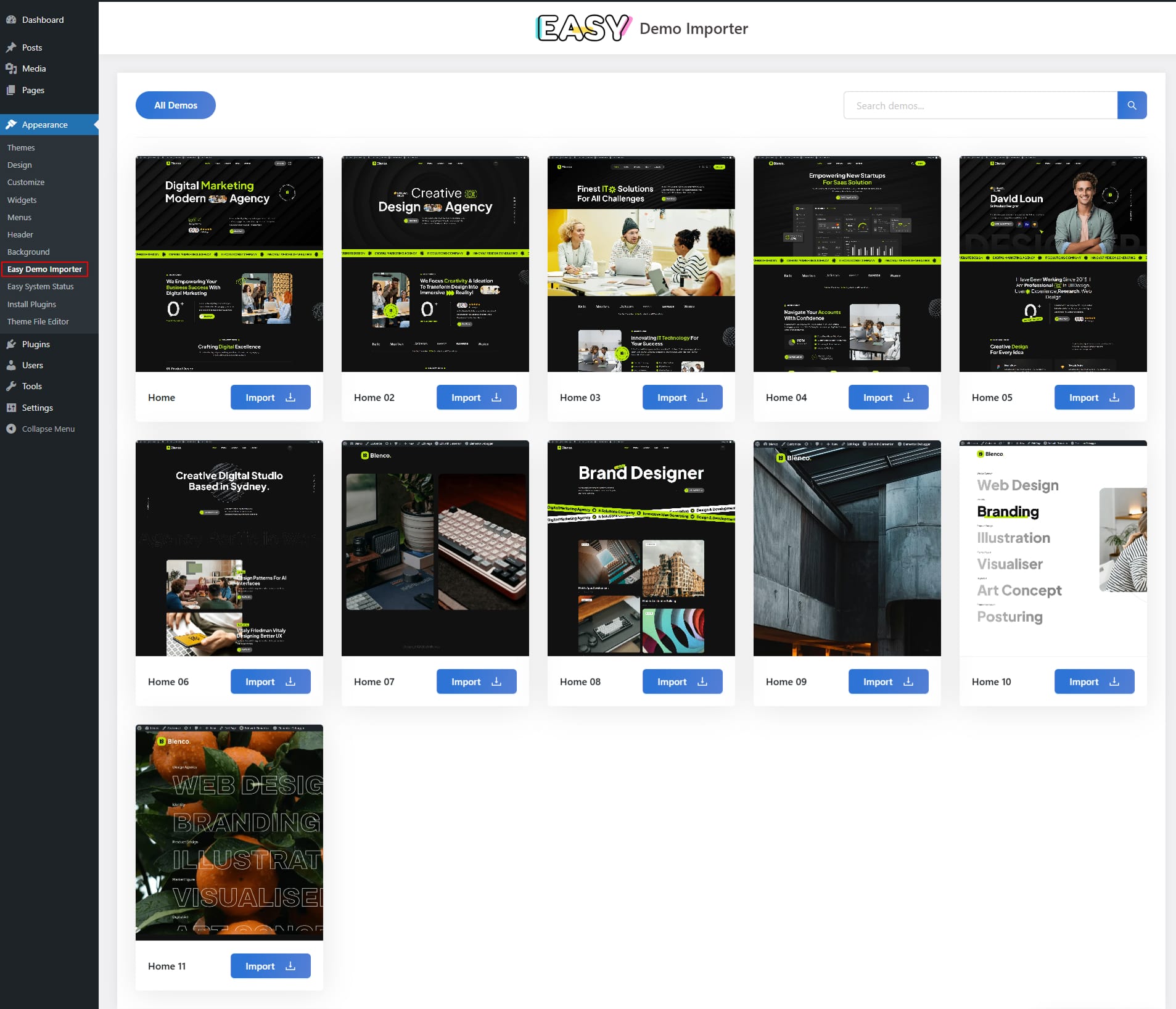Click download icon on Home card
The height and width of the screenshot is (1009, 1176).
point(290,398)
